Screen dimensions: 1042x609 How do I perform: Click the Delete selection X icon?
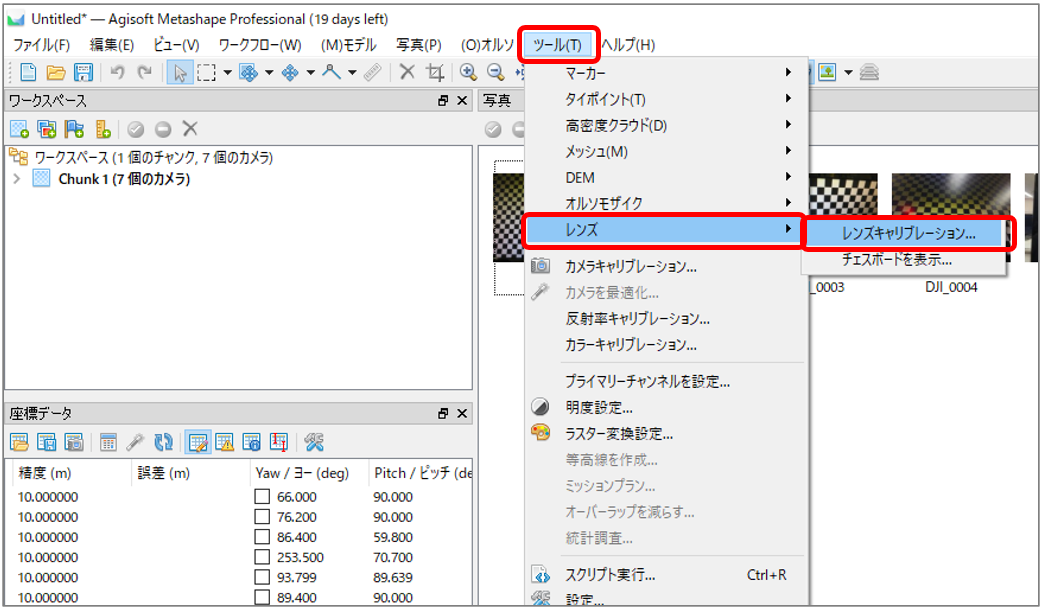click(407, 72)
